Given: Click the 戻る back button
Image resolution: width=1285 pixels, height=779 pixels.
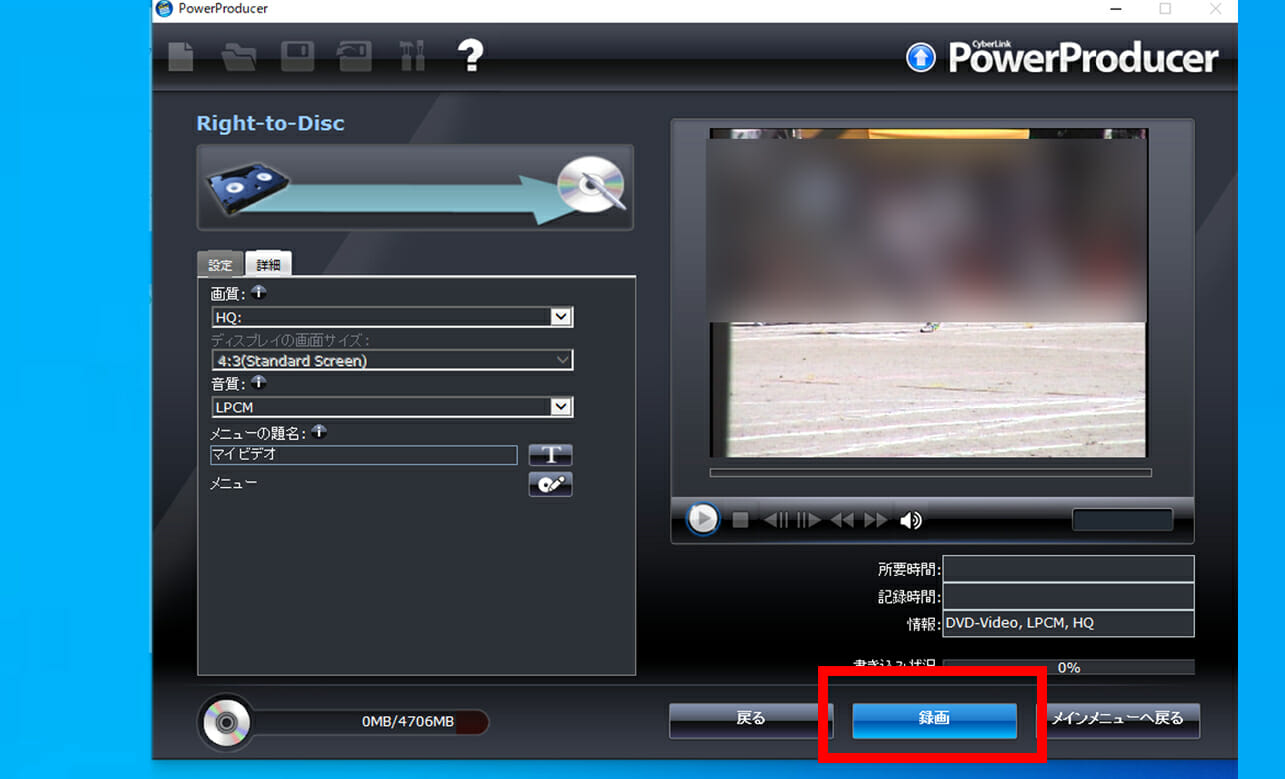Looking at the screenshot, I should tap(750, 719).
